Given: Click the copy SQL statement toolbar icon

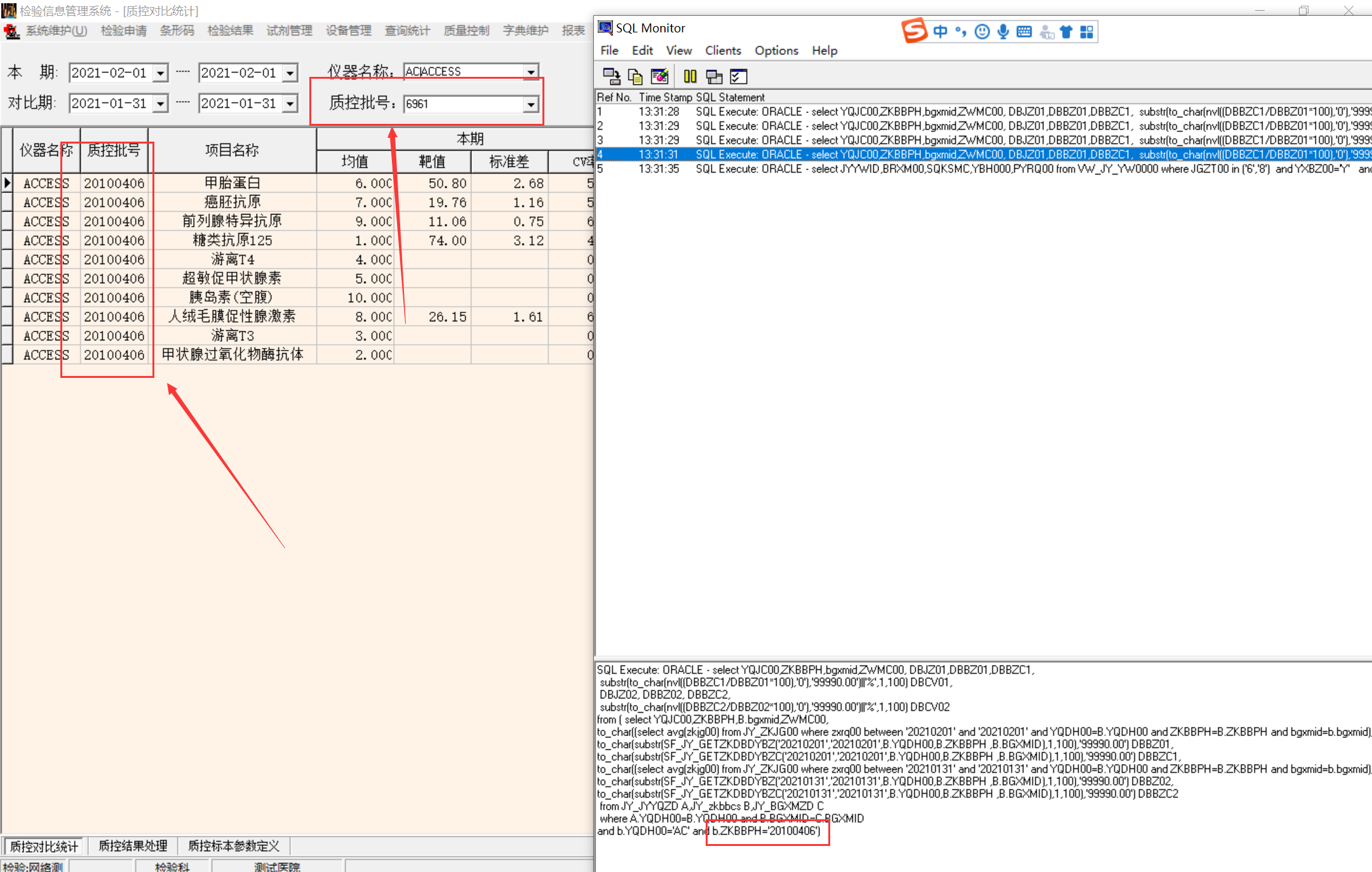Looking at the screenshot, I should coord(635,77).
